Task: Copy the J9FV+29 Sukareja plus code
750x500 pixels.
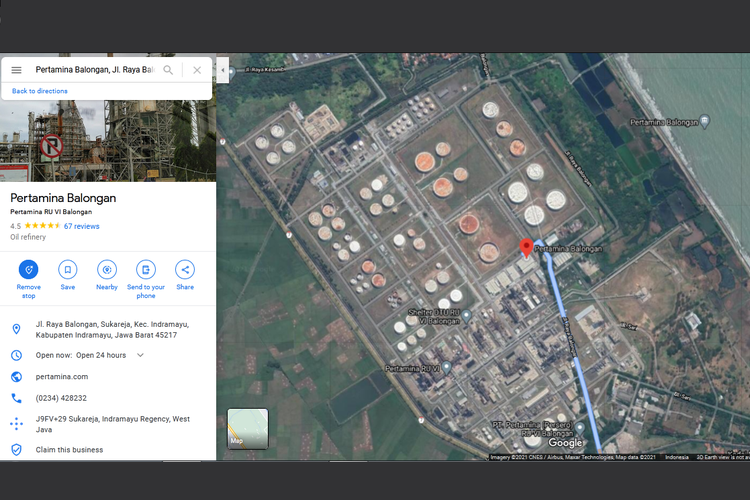Action: [x=112, y=424]
